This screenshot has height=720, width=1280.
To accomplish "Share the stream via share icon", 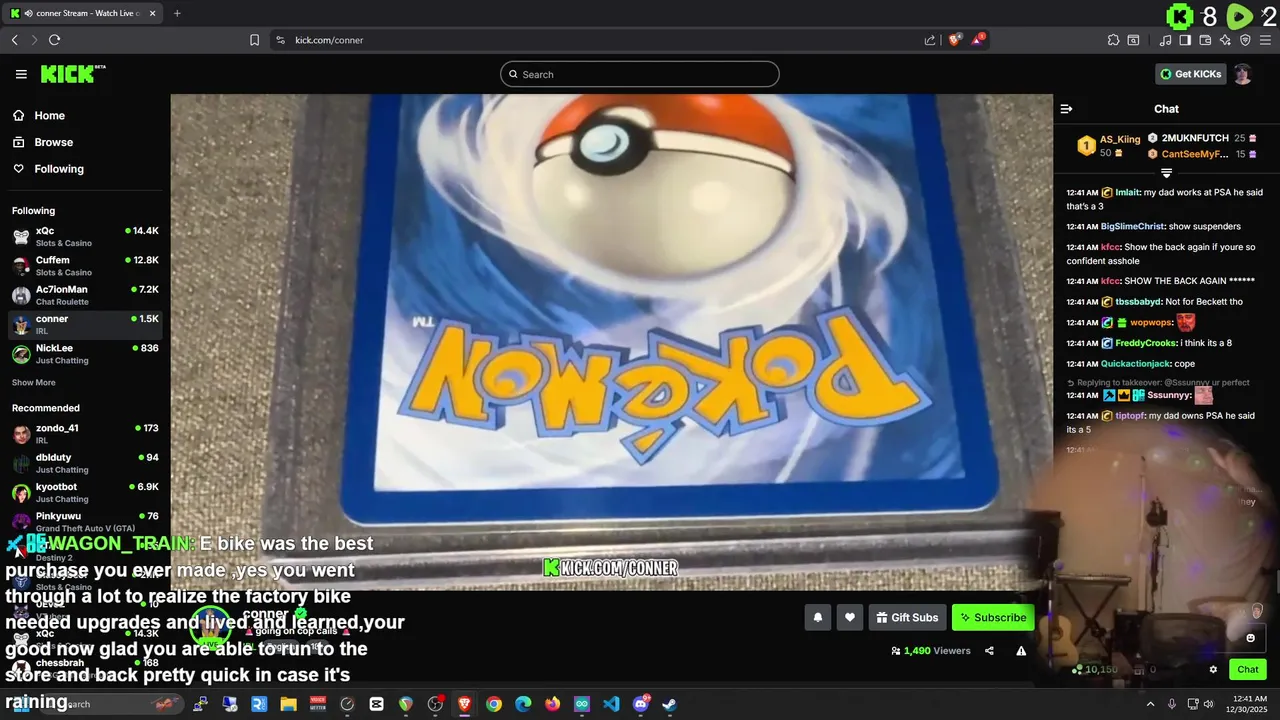I will click(989, 651).
